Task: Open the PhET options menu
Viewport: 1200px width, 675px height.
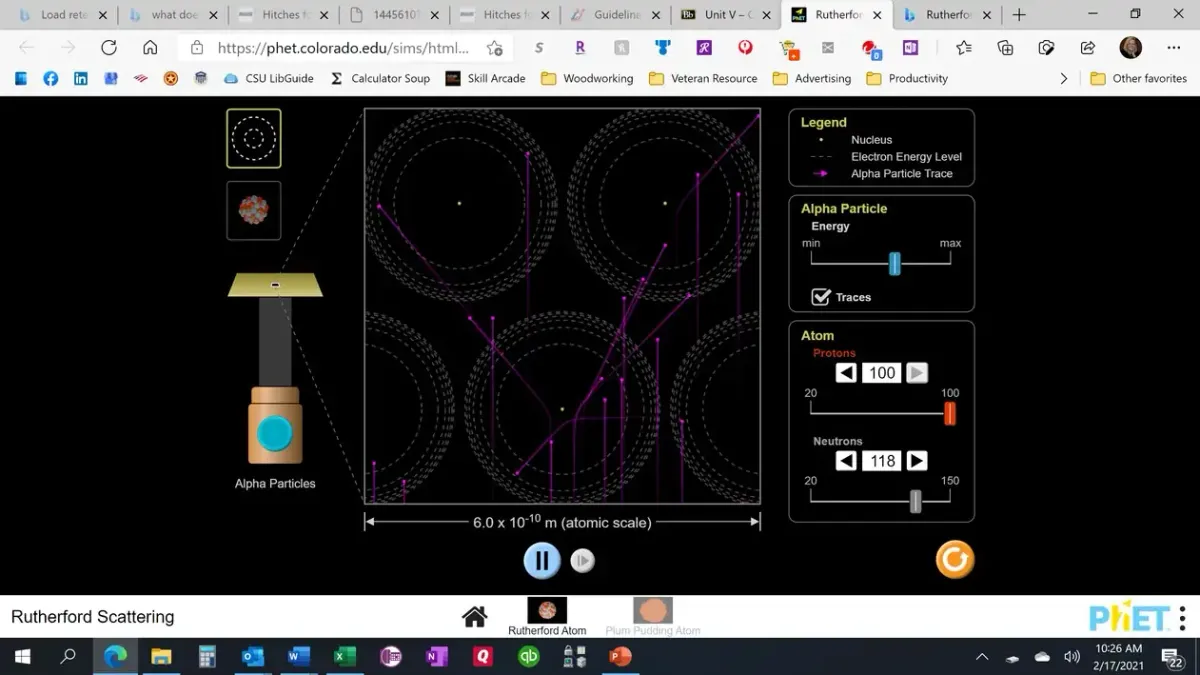Action: tap(1182, 617)
